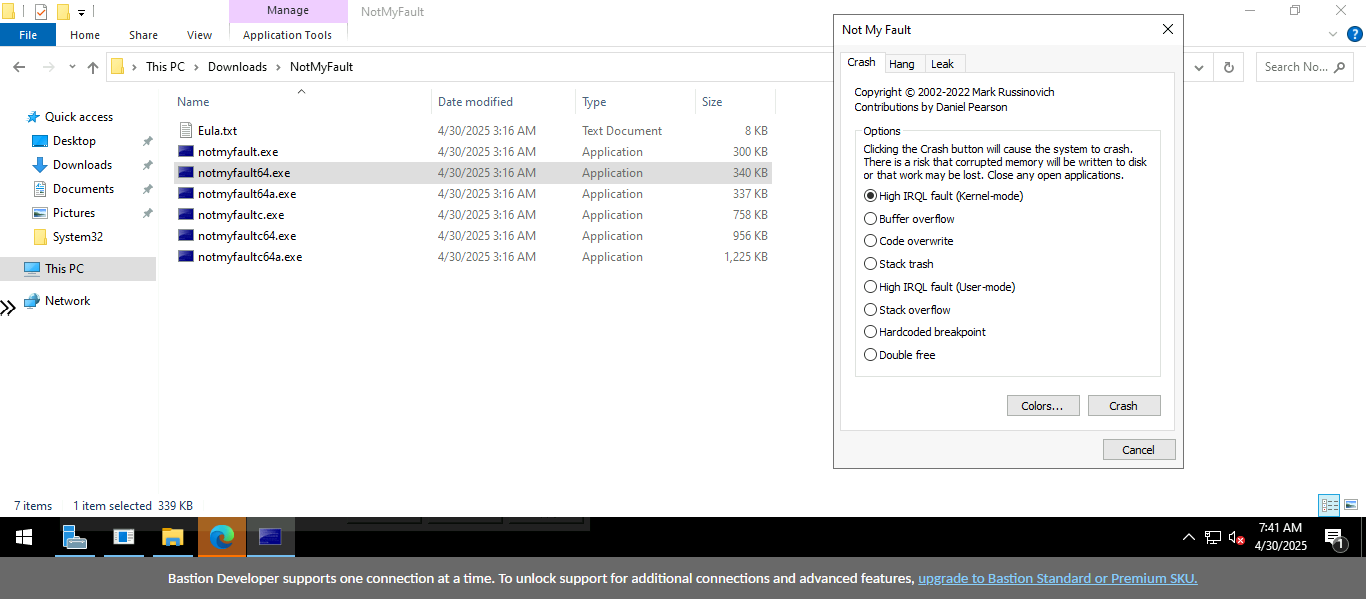Switch to the Hang tab
This screenshot has height=599, width=1366.
coord(902,64)
